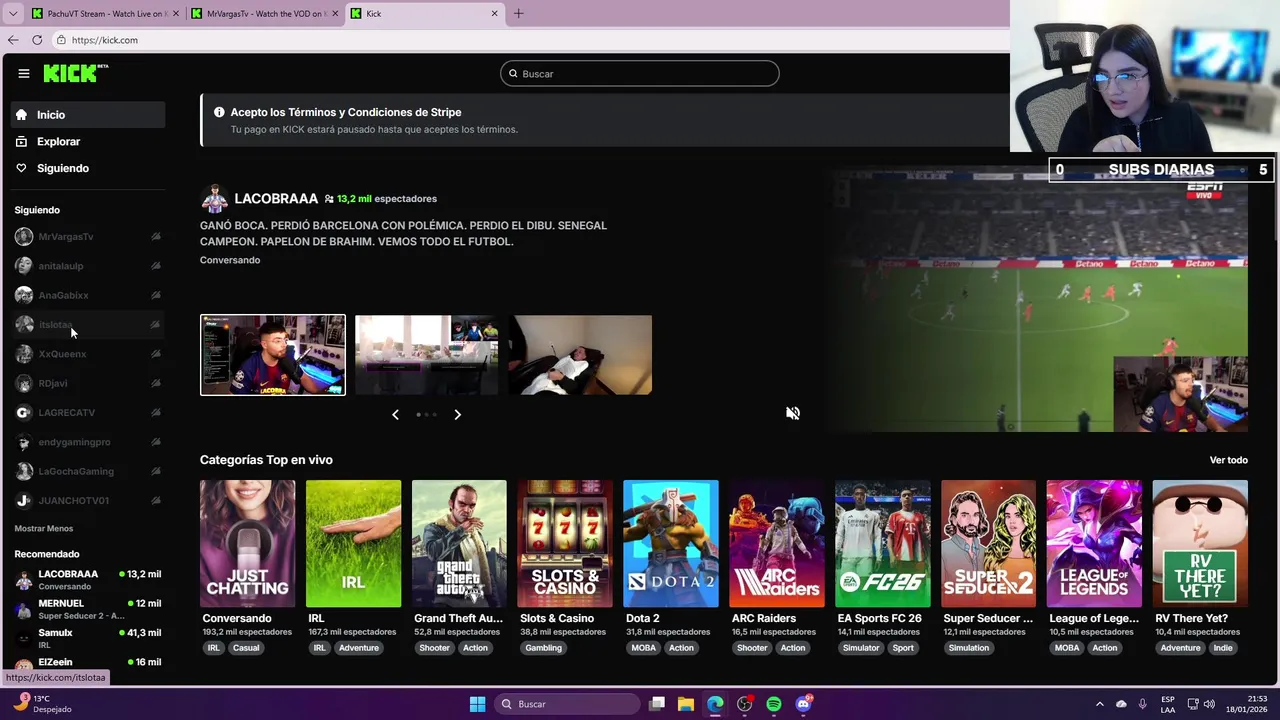
Task: Open the ARC Raiders category card
Action: 777,544
